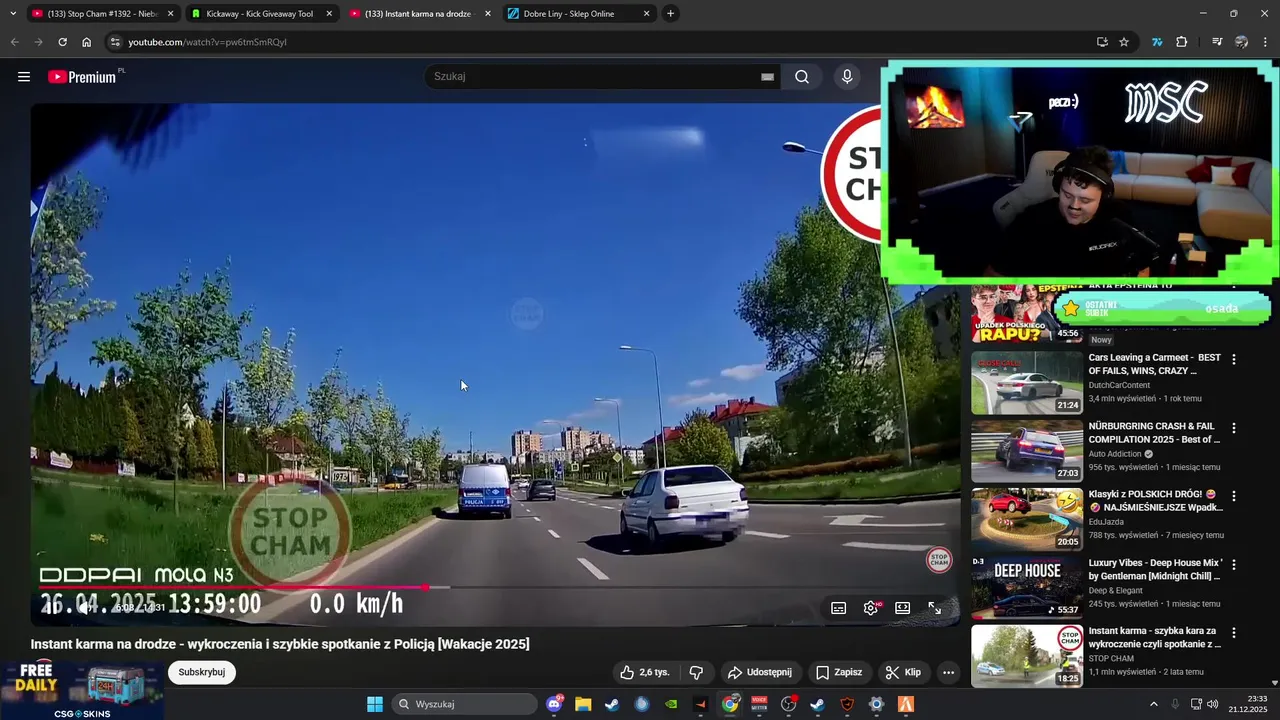This screenshot has height=720, width=1280.
Task: Open the tab search dropdown arrow
Action: [x=13, y=14]
